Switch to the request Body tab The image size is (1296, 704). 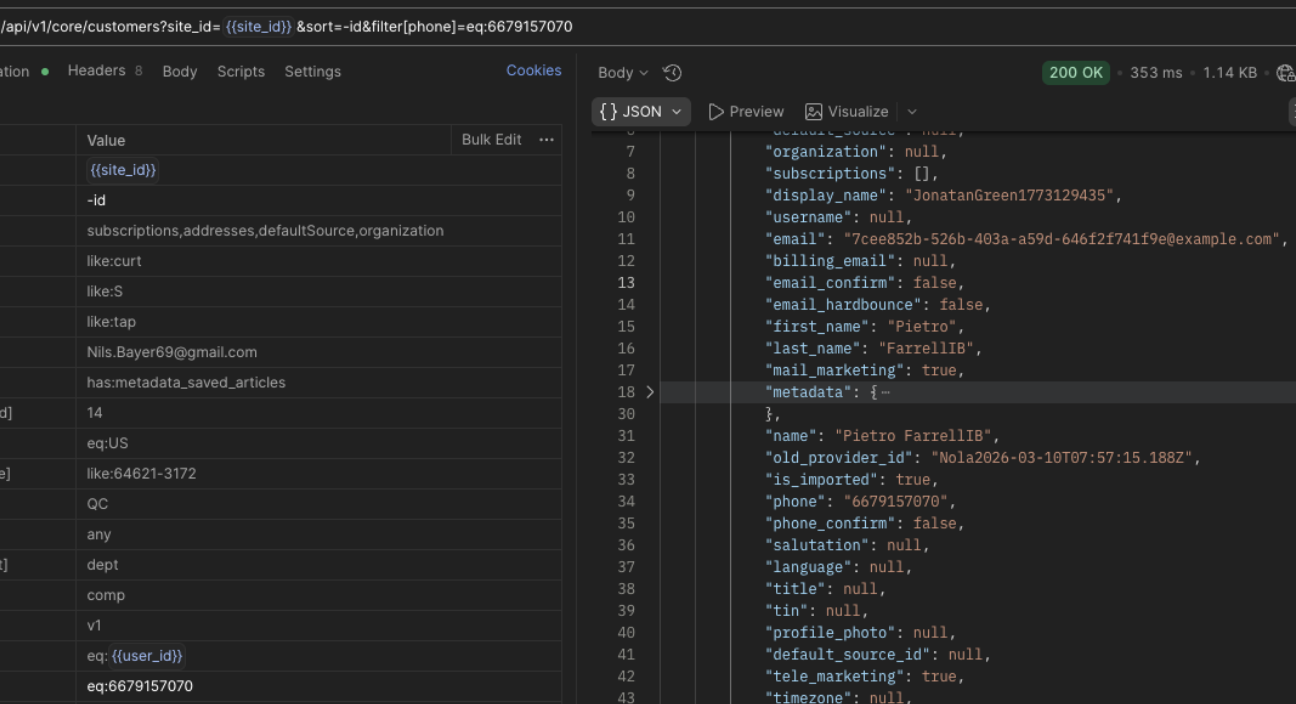pos(180,72)
